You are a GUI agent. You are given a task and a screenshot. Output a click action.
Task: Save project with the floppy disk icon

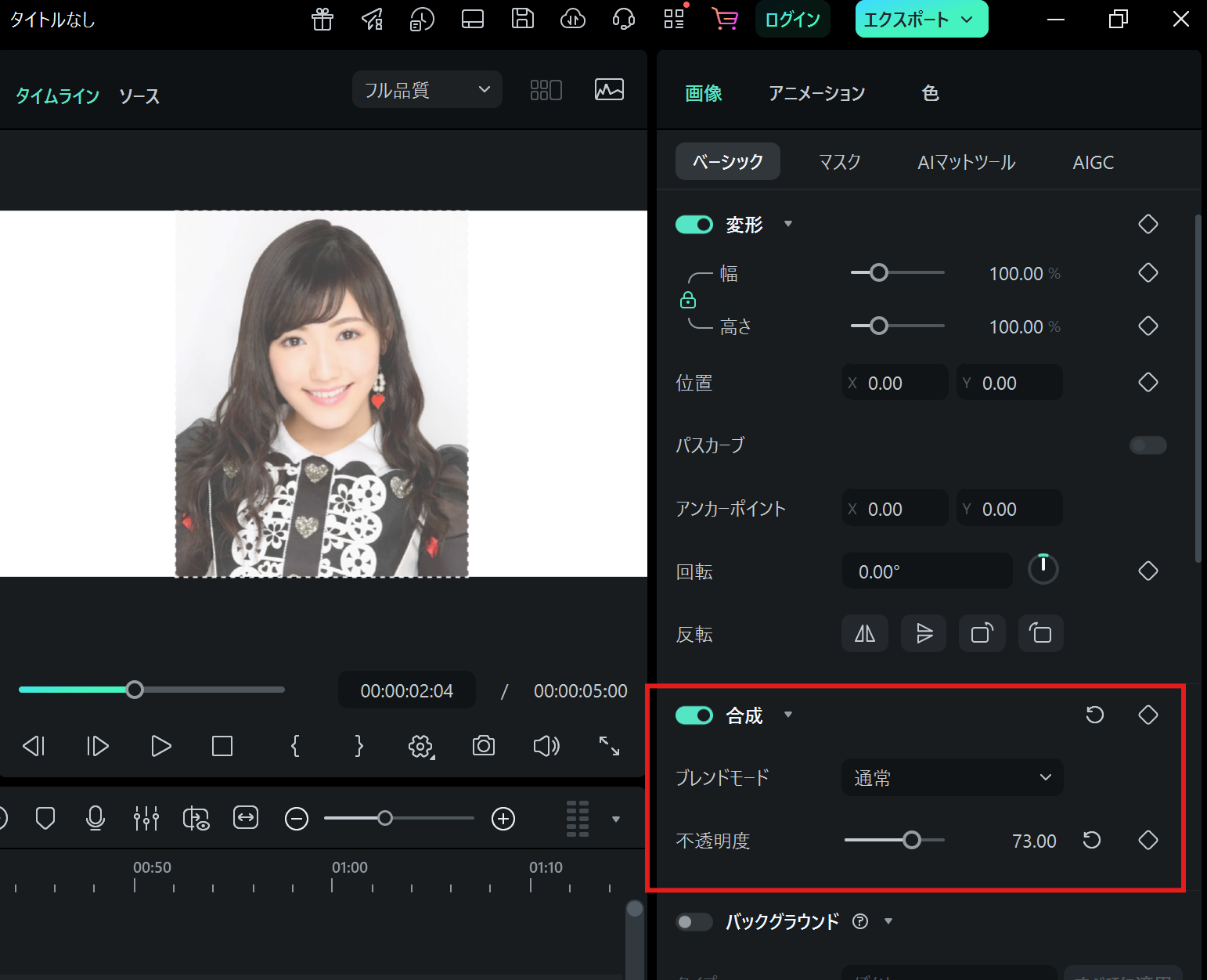523,19
